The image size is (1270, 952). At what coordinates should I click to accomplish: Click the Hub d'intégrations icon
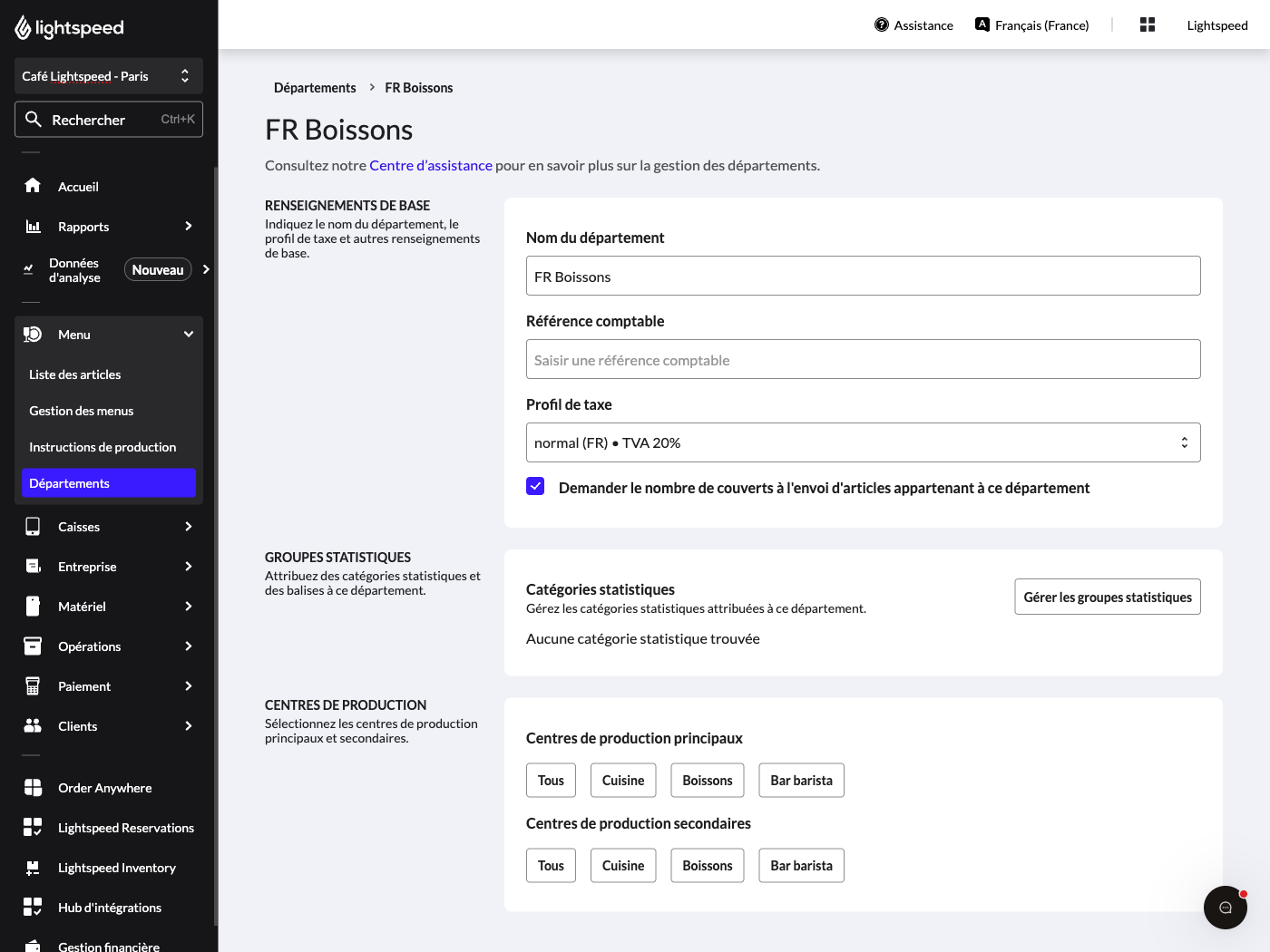pyautogui.click(x=33, y=907)
